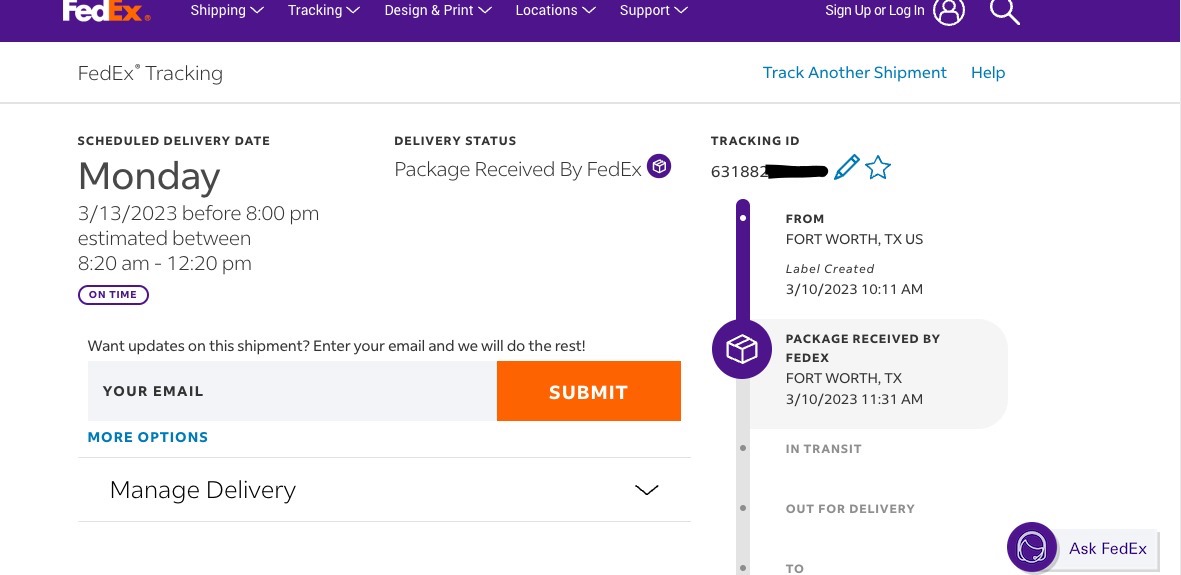
Task: Open the Support menu
Action: coord(653,11)
